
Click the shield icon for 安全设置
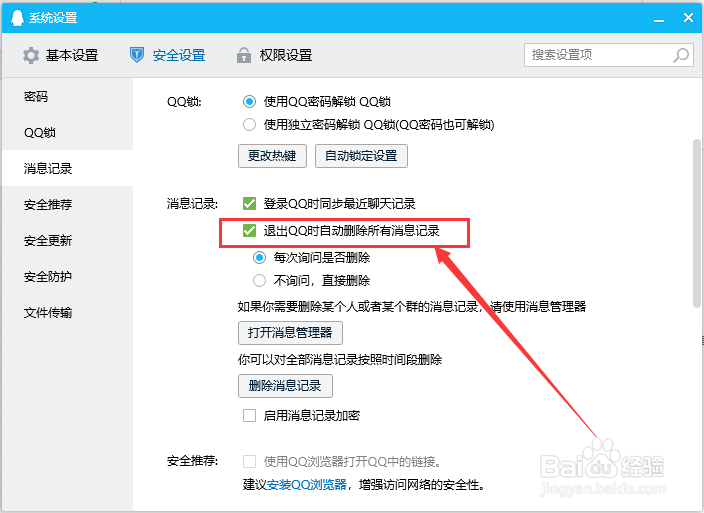[137, 55]
